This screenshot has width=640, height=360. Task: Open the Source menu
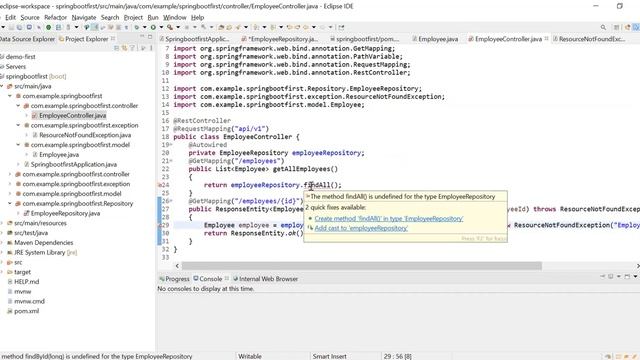click(x=30, y=18)
